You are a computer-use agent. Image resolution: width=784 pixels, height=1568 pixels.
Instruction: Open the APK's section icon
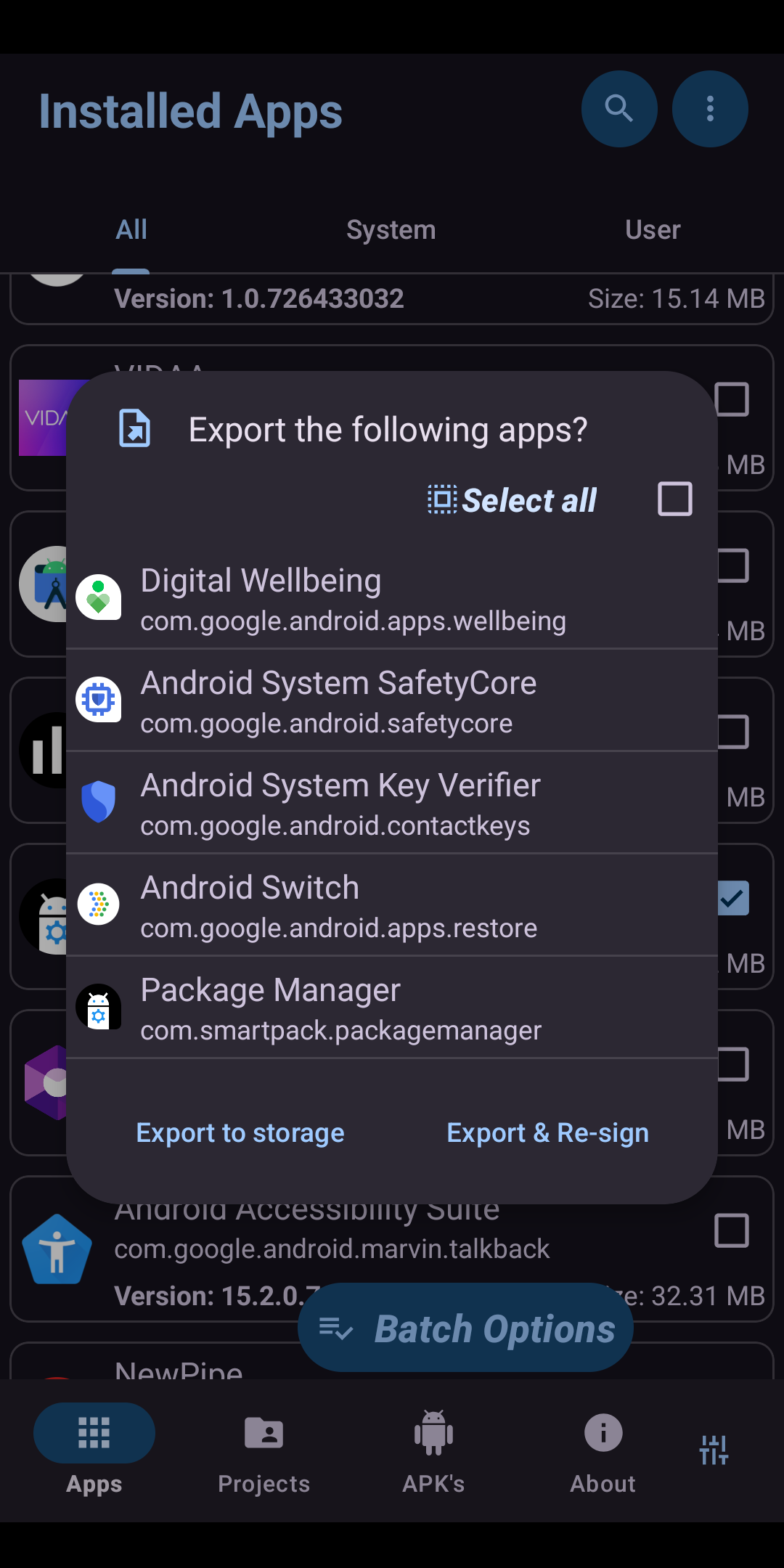pyautogui.click(x=433, y=1434)
